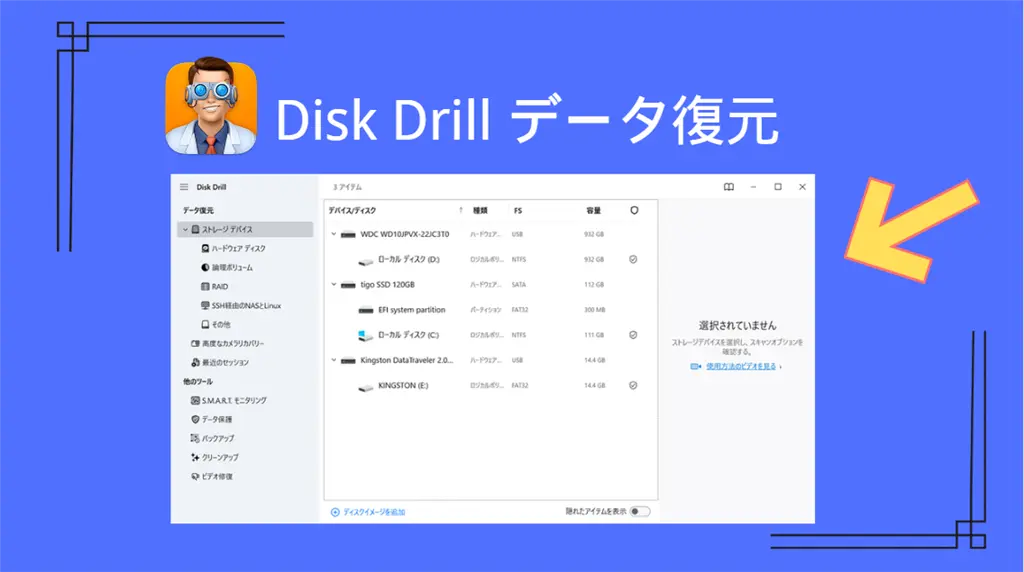The width and height of the screenshot is (1024, 572).
Task: Click the RAID sidebar icon
Action: [x=205, y=286]
